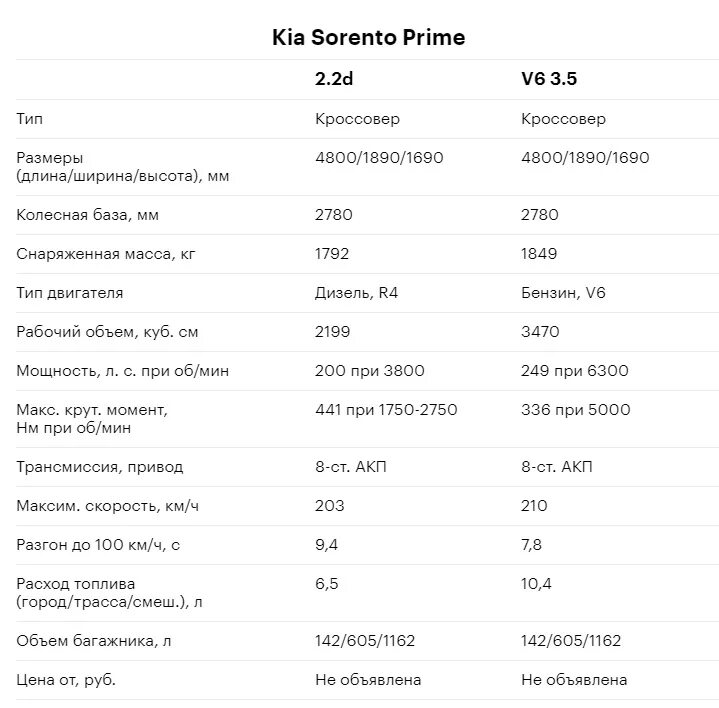Viewport: 719px width, 708px height.
Task: Click the Kia Sorento Prime table title
Action: (368, 37)
